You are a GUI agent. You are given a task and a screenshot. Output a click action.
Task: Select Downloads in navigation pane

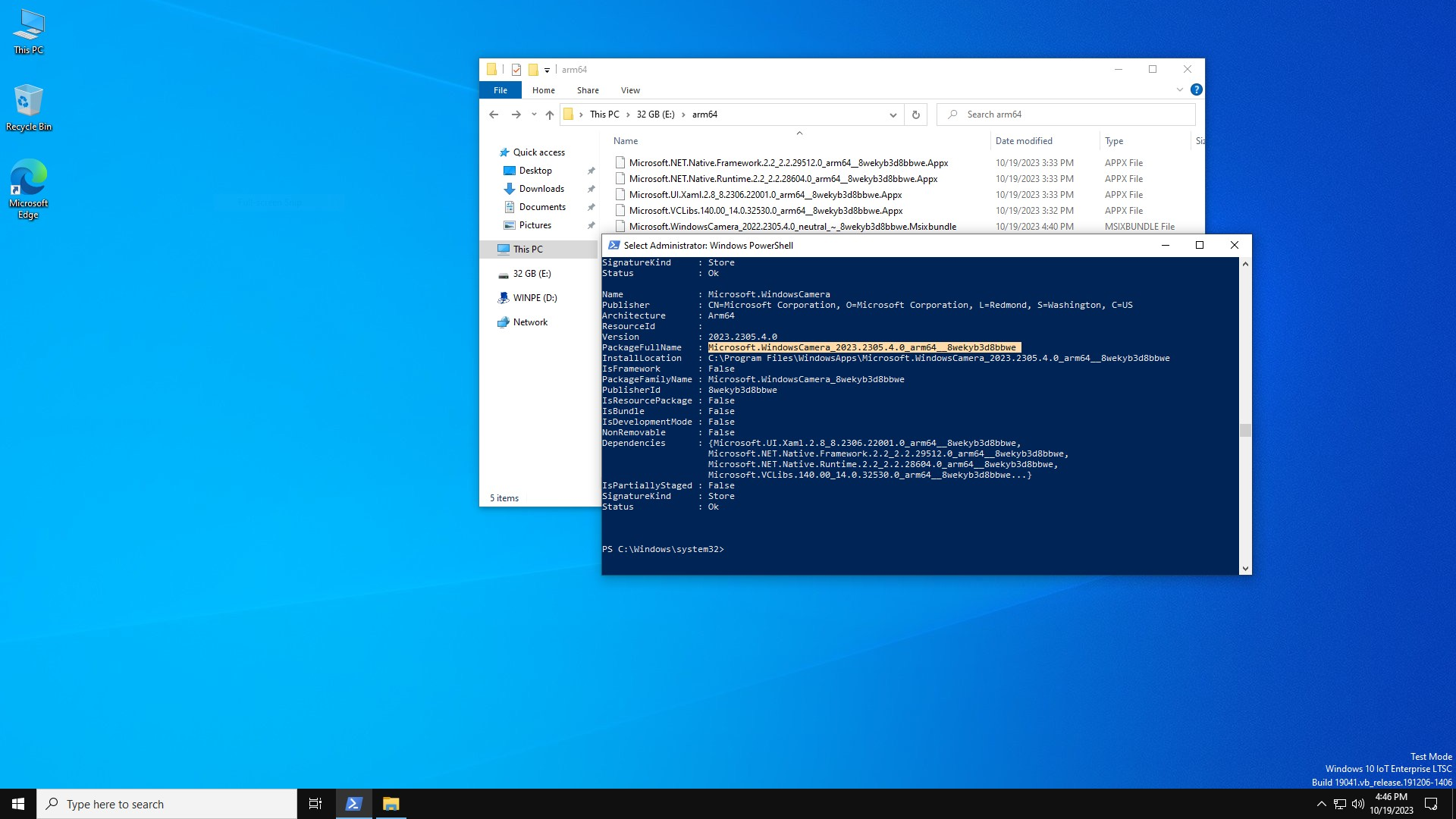541,189
